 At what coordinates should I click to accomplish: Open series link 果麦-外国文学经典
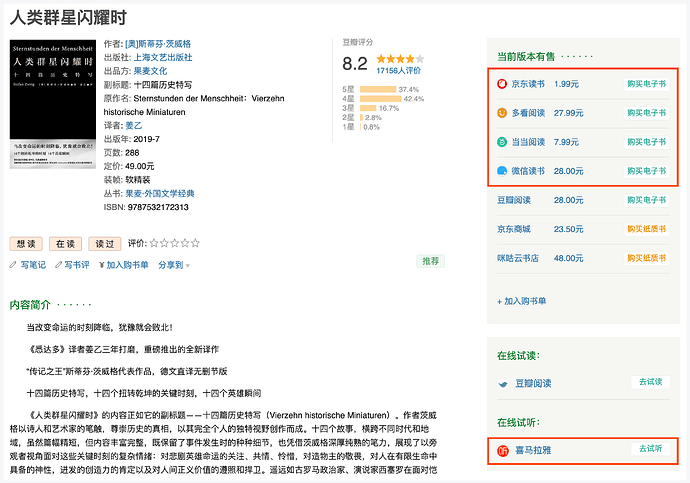pyautogui.click(x=160, y=193)
